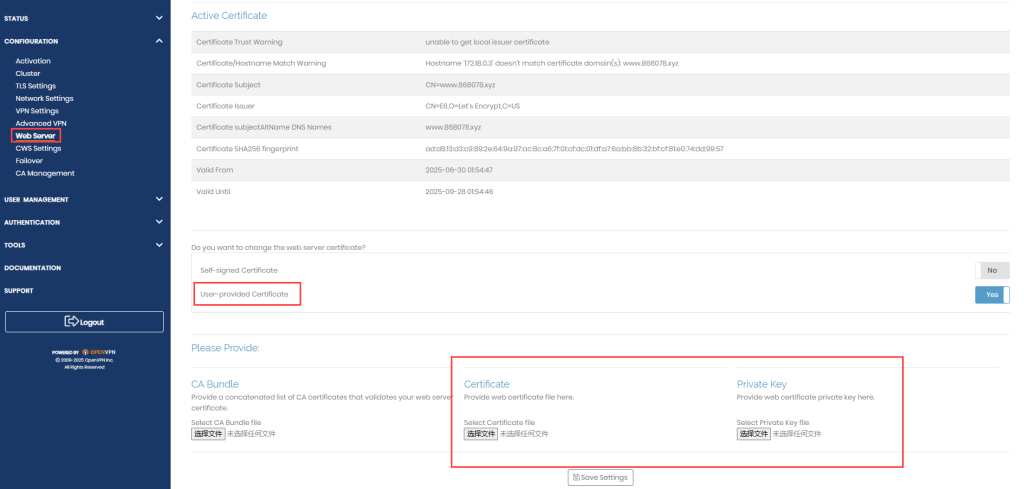
Task: Go to Network Settings in sidebar
Action: (x=44, y=98)
